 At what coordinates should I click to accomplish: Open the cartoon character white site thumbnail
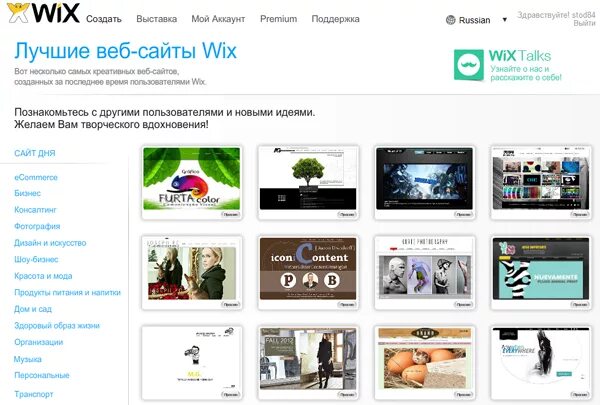192,359
